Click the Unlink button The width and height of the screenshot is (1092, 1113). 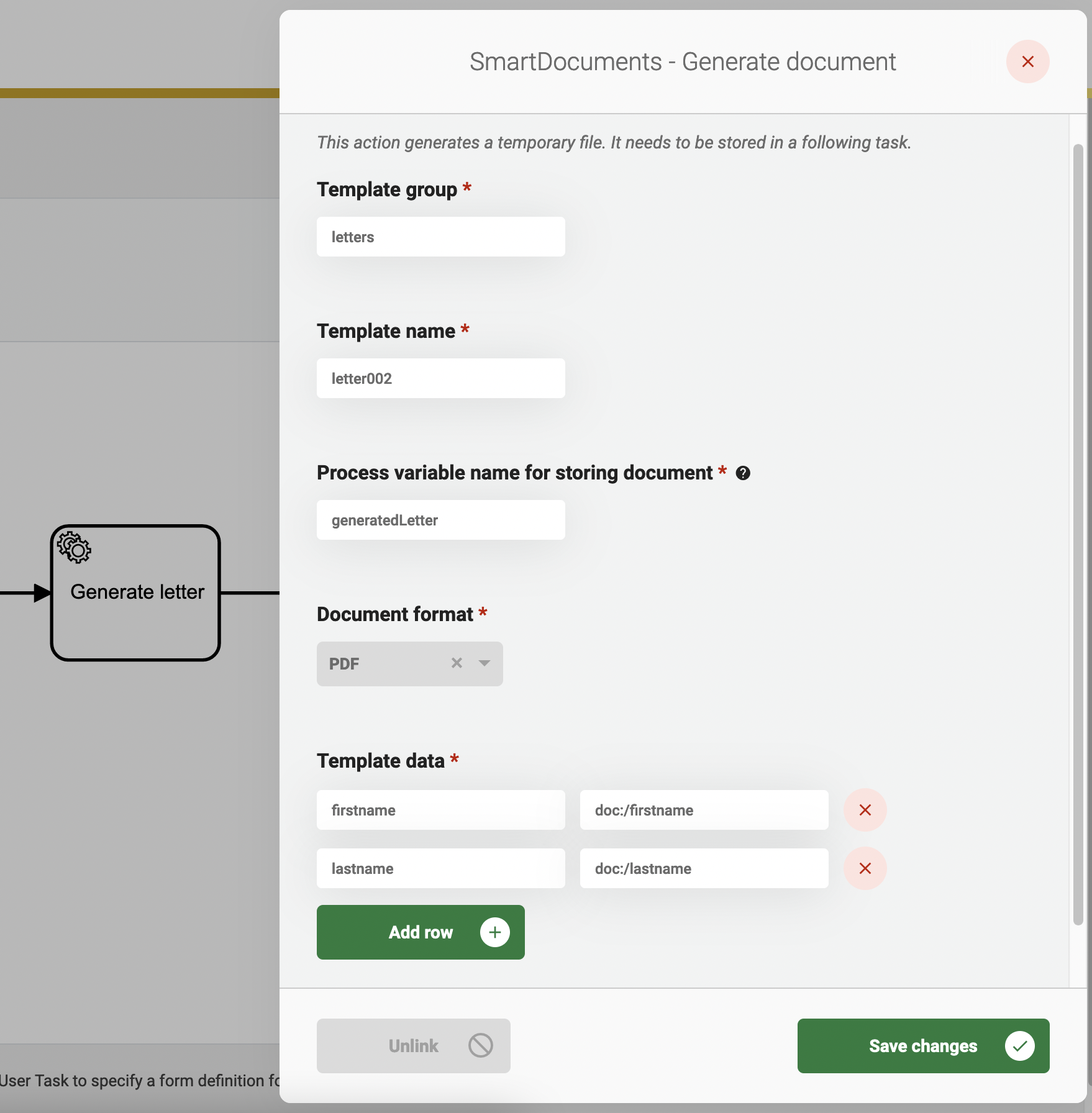(x=413, y=1046)
